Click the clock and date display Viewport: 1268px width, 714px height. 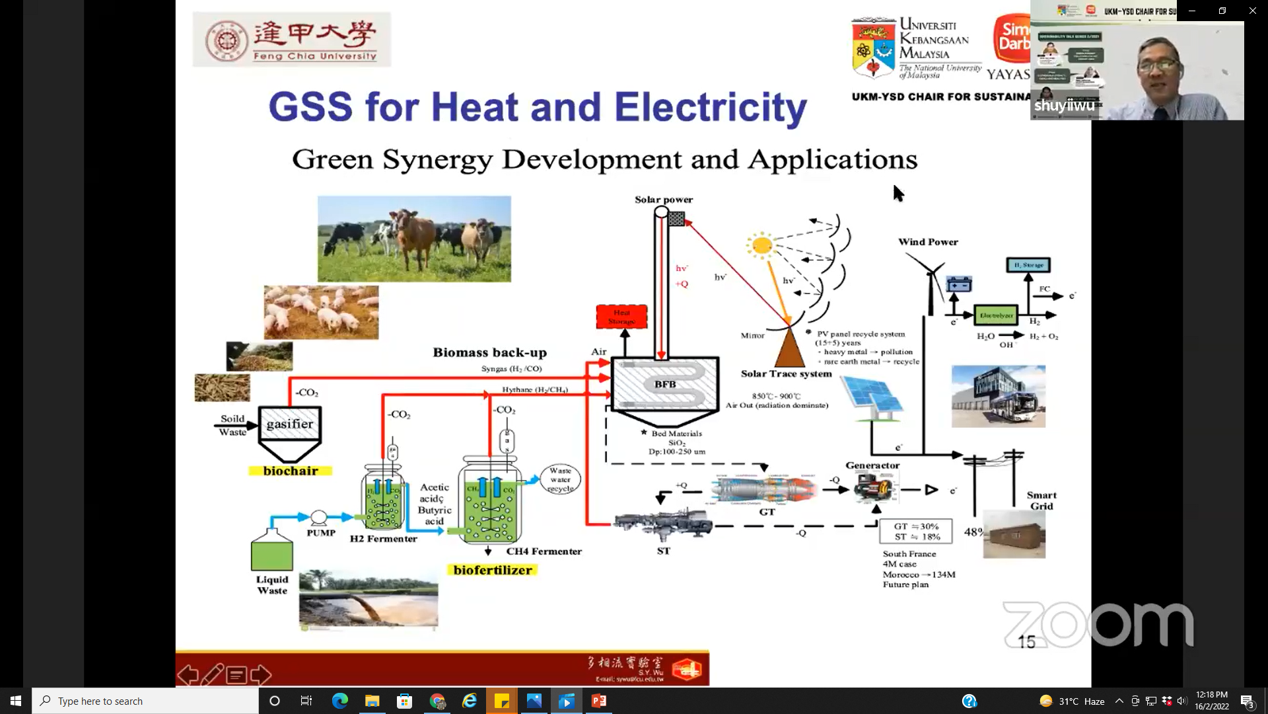tap(1211, 701)
